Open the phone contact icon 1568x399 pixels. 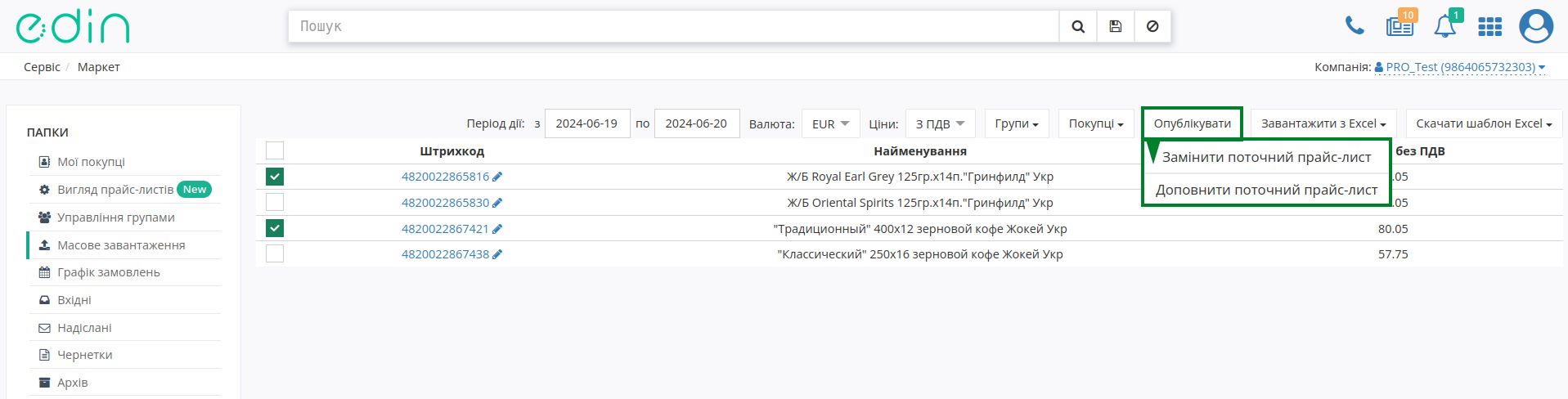coord(1355,26)
